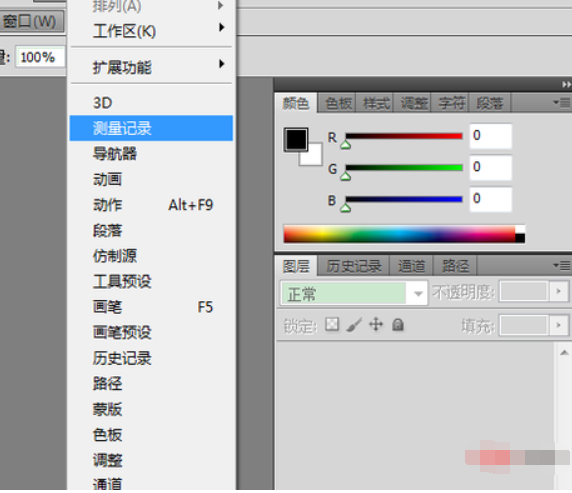The image size is (572, 493).
Task: Click the 100% zoom input field
Action: click(x=40, y=57)
